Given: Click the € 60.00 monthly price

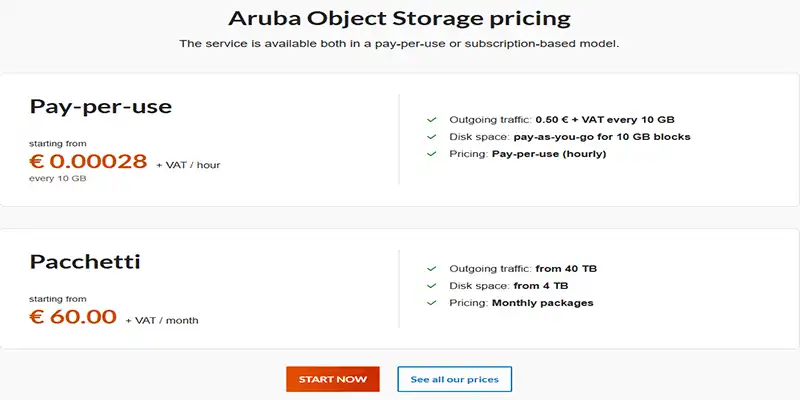Looking at the screenshot, I should (73, 318).
